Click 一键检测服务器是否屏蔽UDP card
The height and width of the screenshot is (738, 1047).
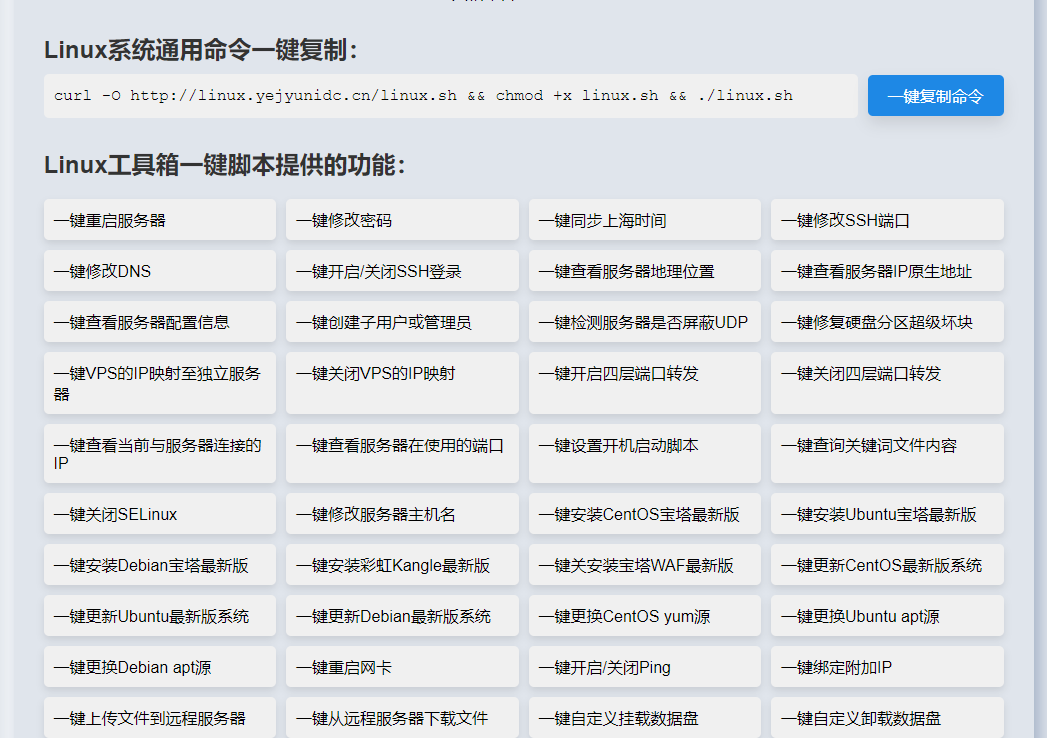coord(644,322)
